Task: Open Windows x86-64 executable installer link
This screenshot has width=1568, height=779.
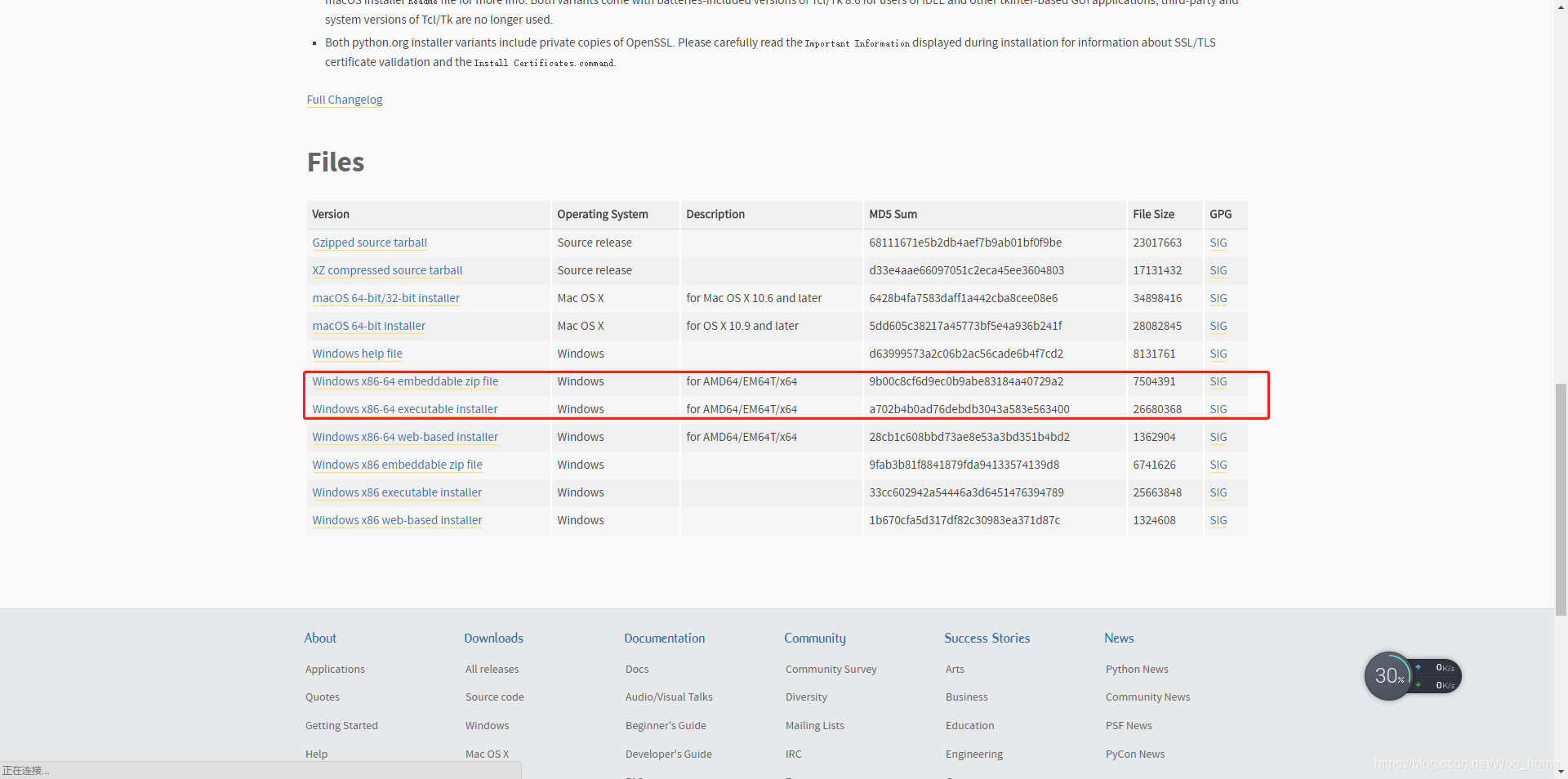Action: (405, 409)
